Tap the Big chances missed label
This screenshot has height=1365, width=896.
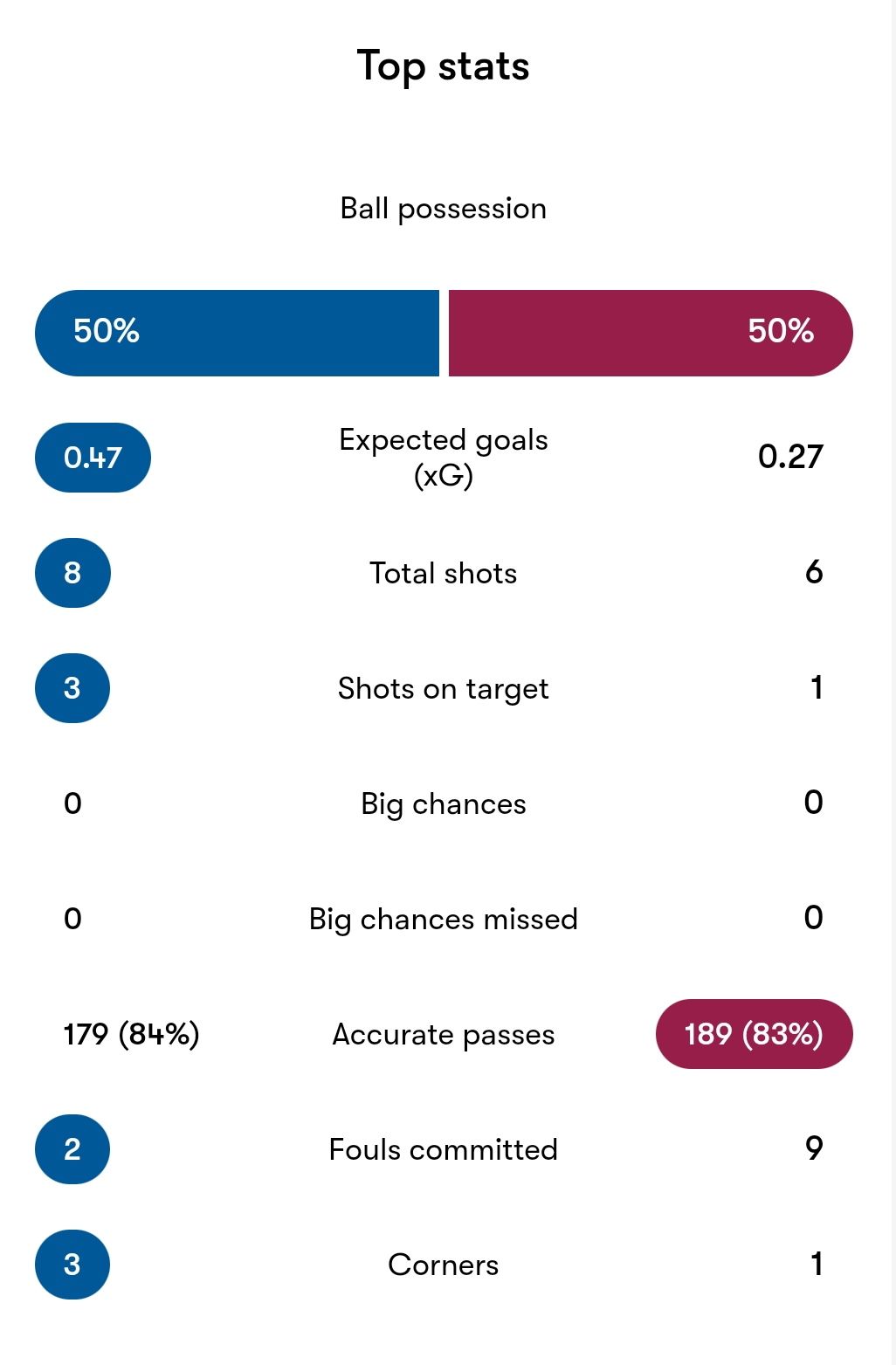point(444,920)
